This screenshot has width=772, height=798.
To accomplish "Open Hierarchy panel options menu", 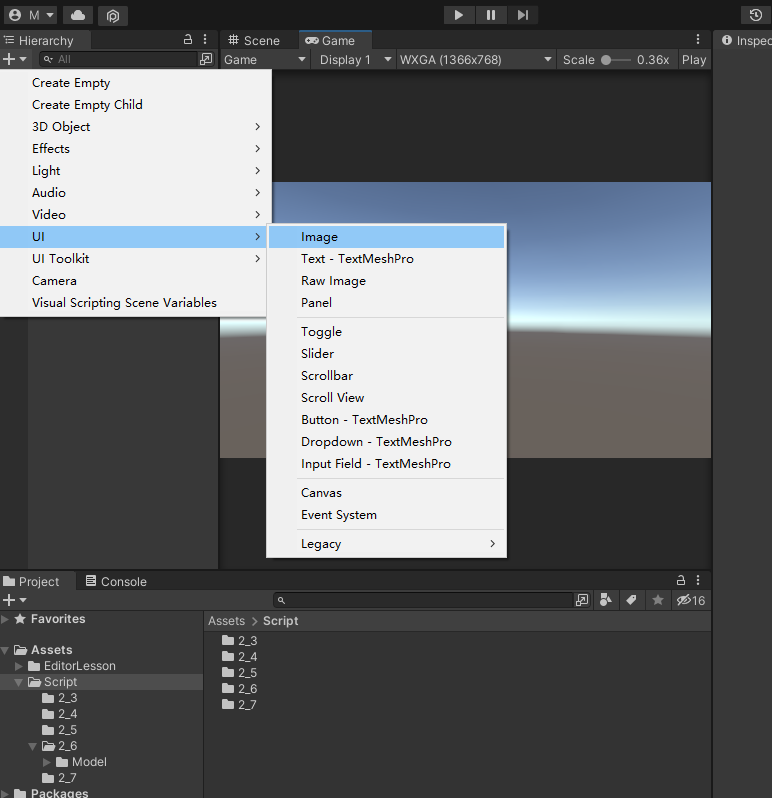I will [205, 39].
